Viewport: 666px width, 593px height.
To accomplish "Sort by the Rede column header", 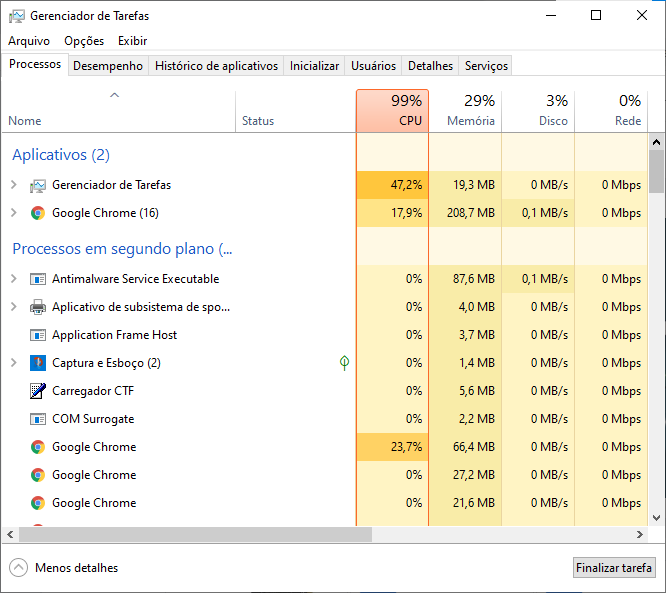I will [x=611, y=111].
